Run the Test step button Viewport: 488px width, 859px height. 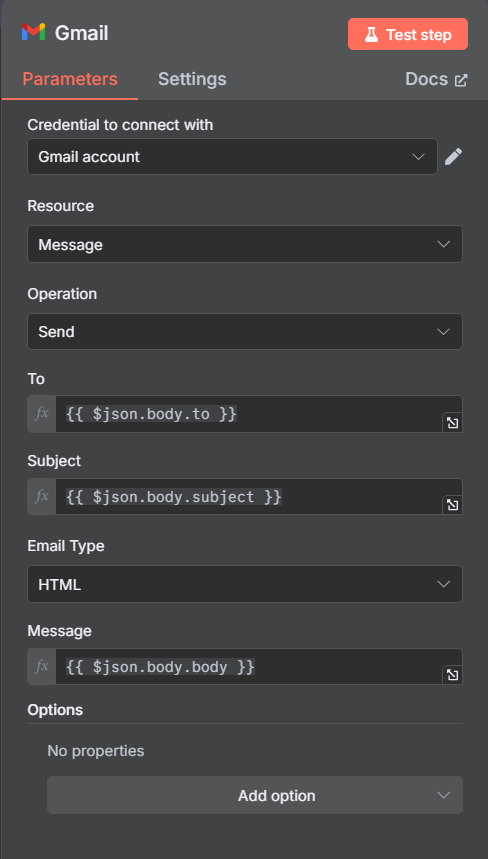[x=407, y=35]
